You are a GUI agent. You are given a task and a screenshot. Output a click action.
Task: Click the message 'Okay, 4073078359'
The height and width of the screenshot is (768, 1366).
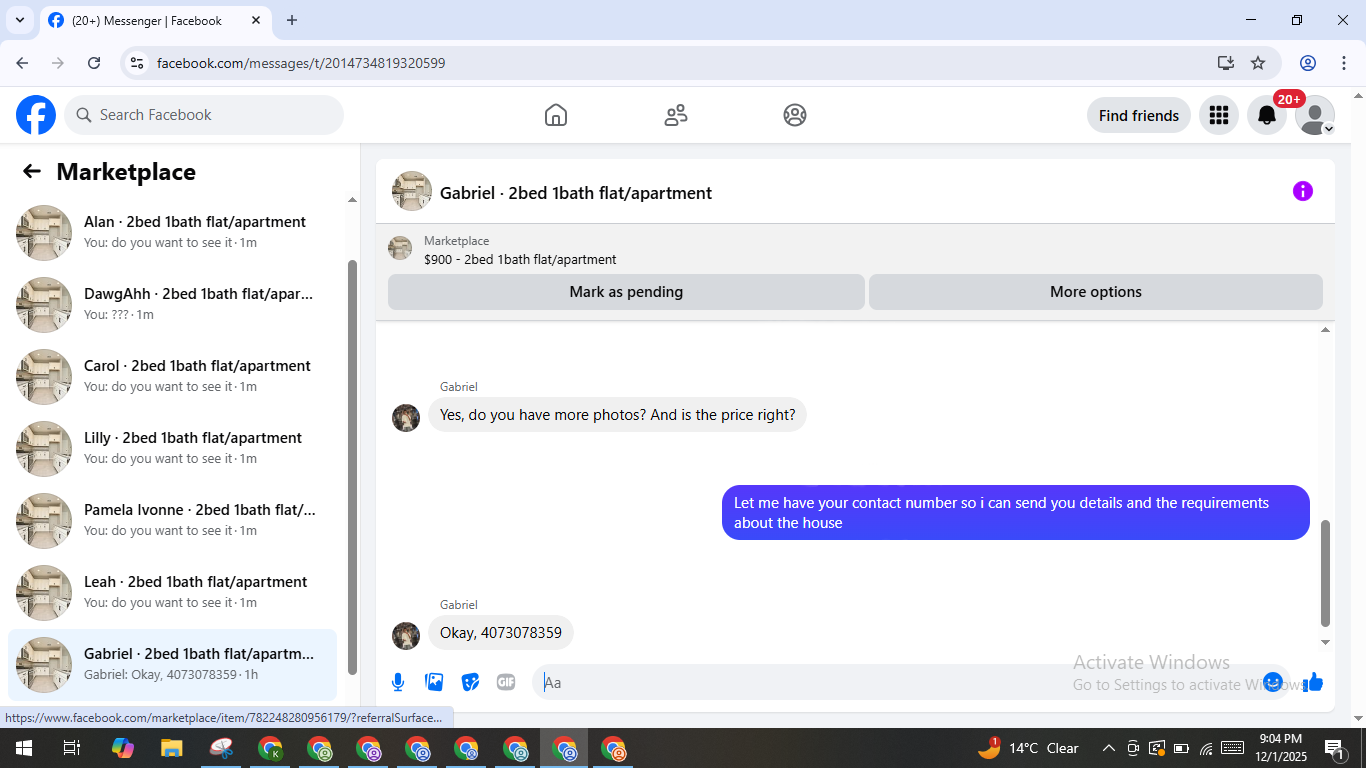(501, 633)
